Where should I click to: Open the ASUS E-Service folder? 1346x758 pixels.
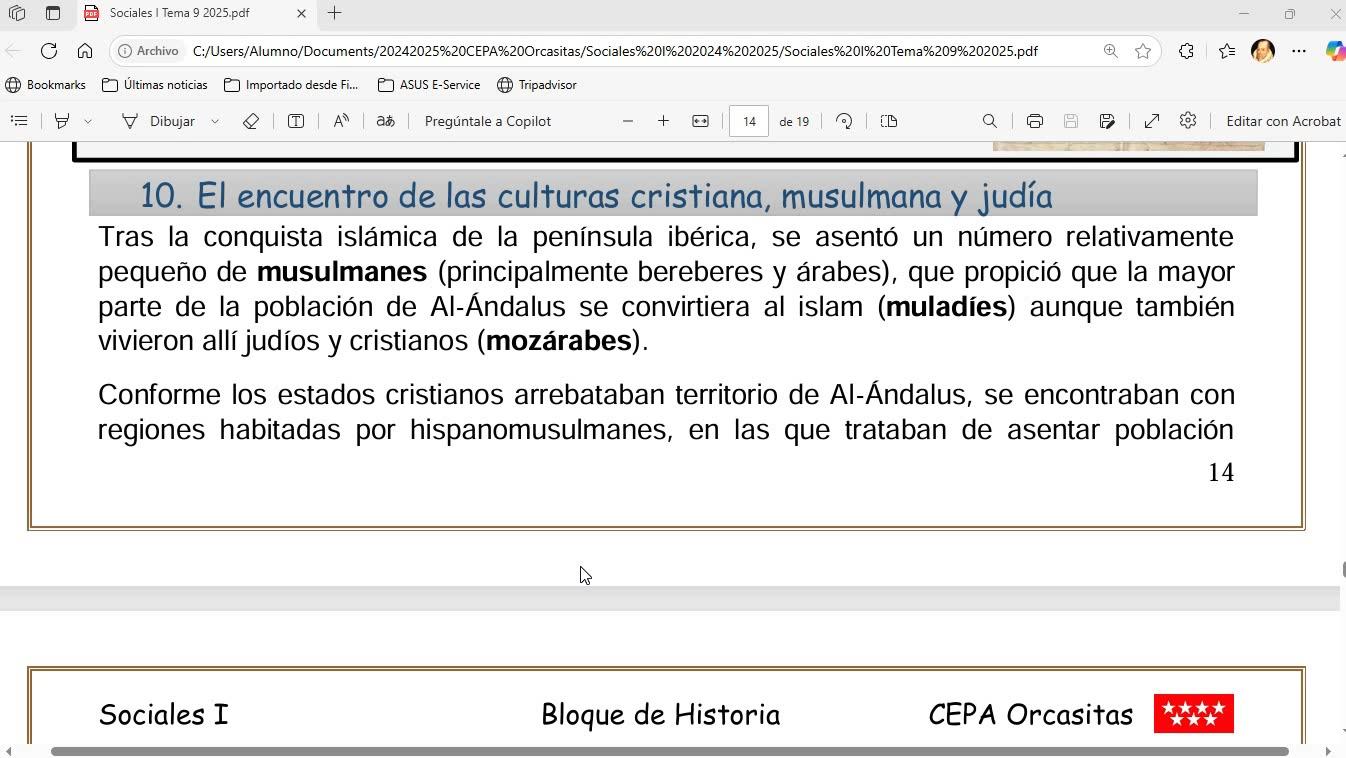click(429, 85)
